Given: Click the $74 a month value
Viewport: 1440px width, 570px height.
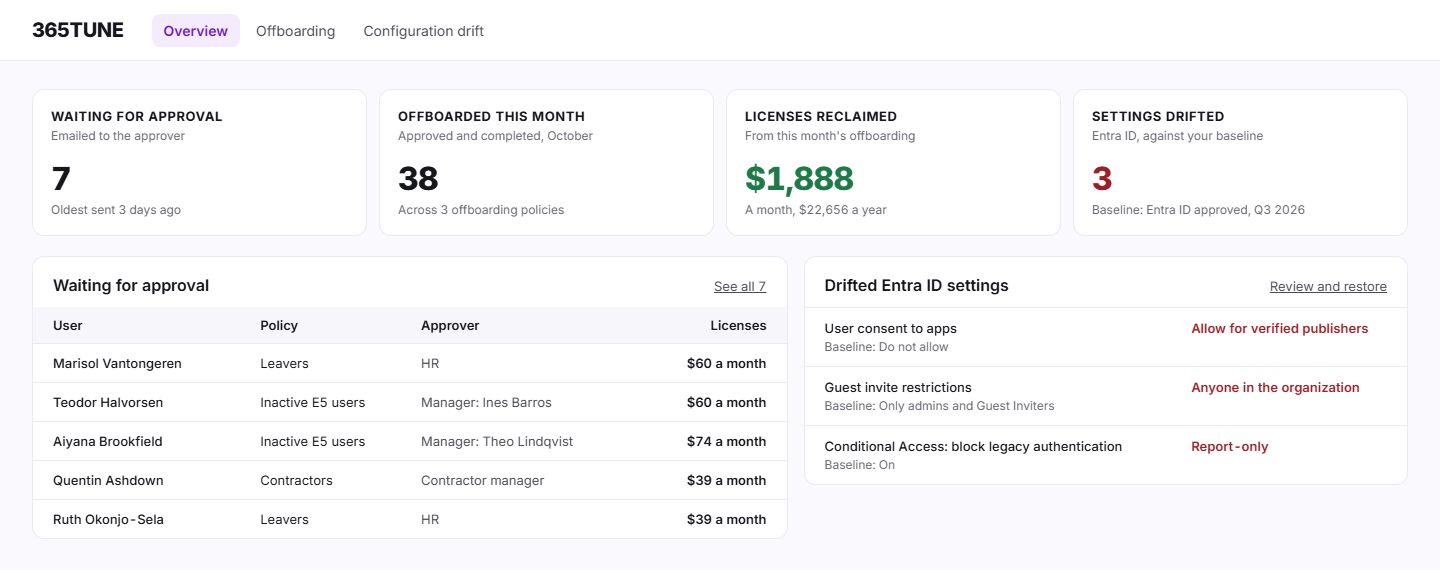Looking at the screenshot, I should (726, 442).
